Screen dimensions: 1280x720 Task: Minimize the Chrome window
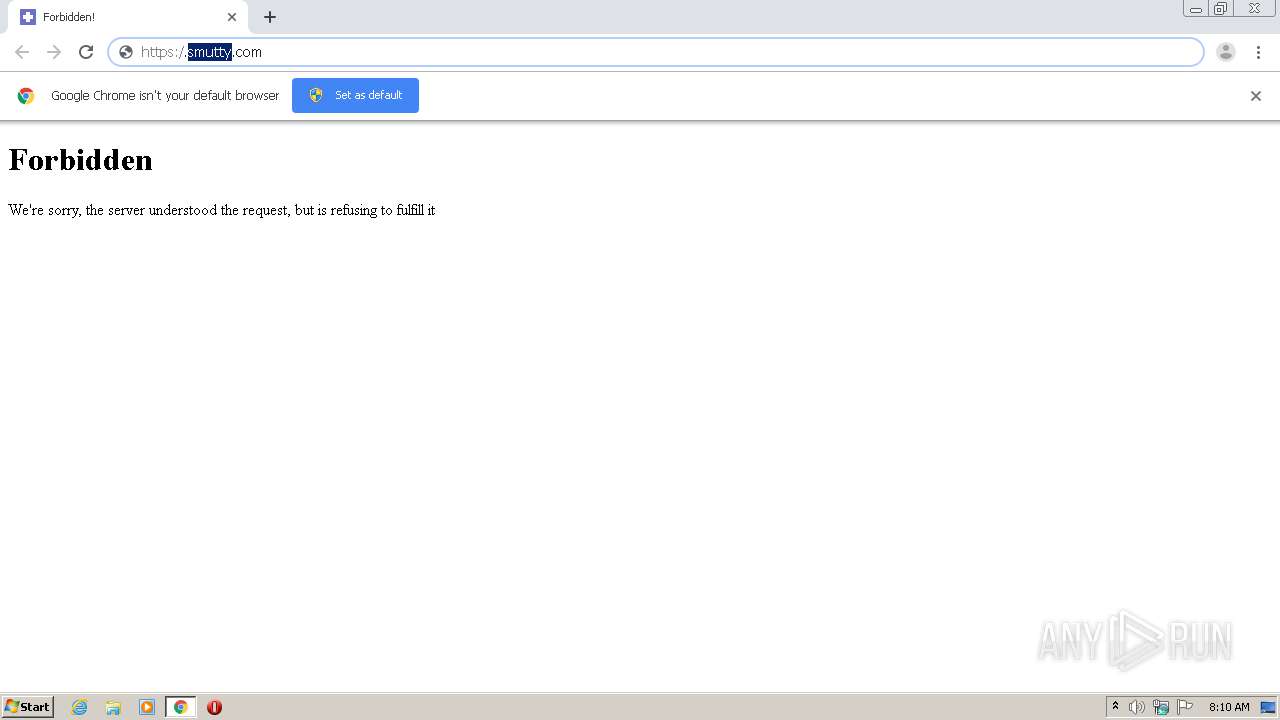click(x=1196, y=9)
